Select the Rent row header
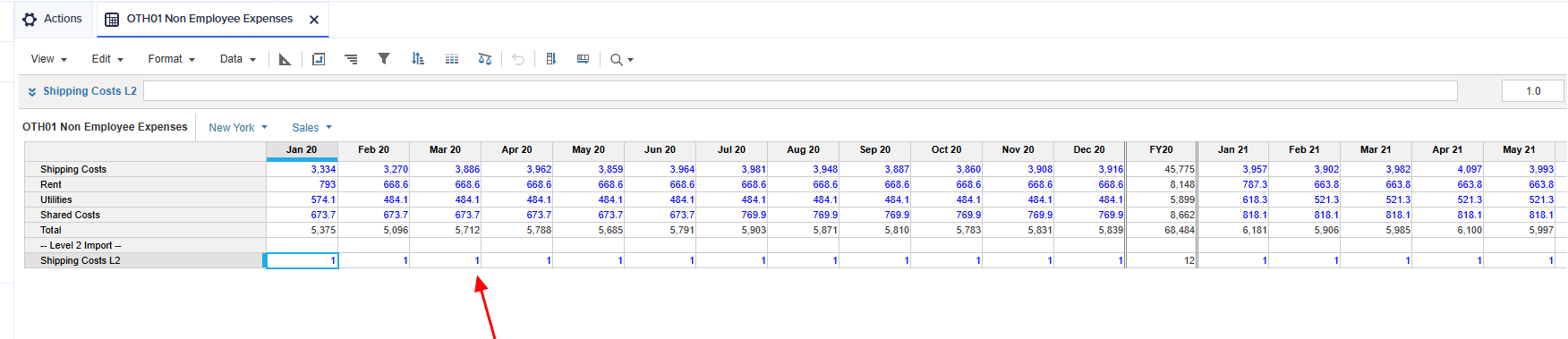The height and width of the screenshot is (339, 1568). (145, 184)
